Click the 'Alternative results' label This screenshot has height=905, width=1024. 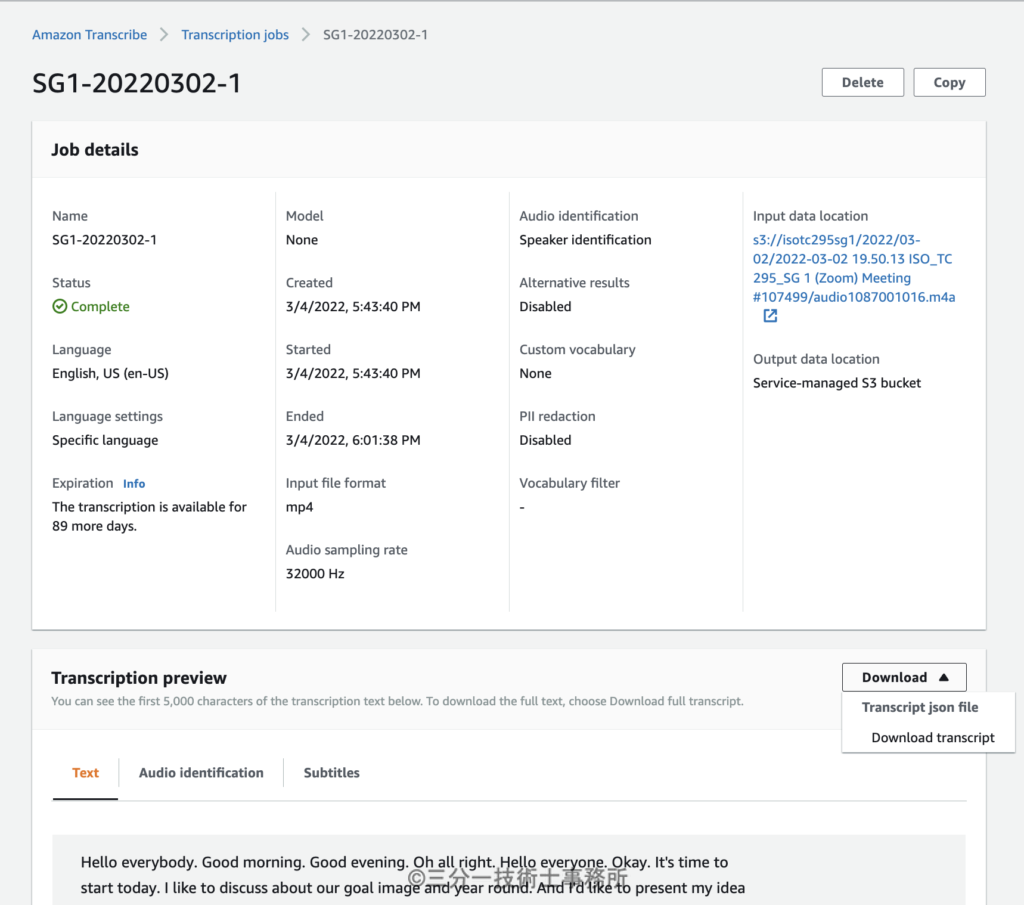coord(574,283)
